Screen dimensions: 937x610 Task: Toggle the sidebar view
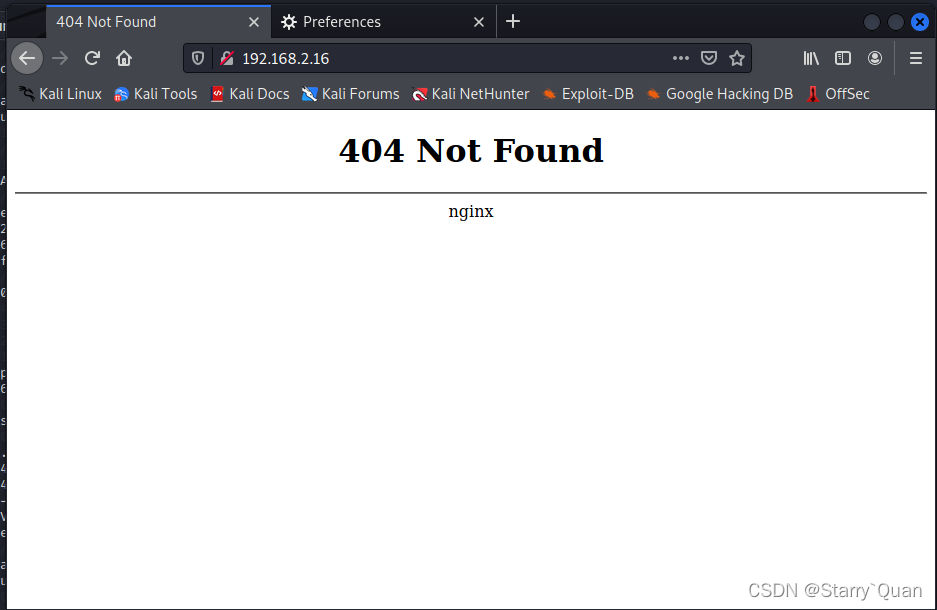pos(843,58)
